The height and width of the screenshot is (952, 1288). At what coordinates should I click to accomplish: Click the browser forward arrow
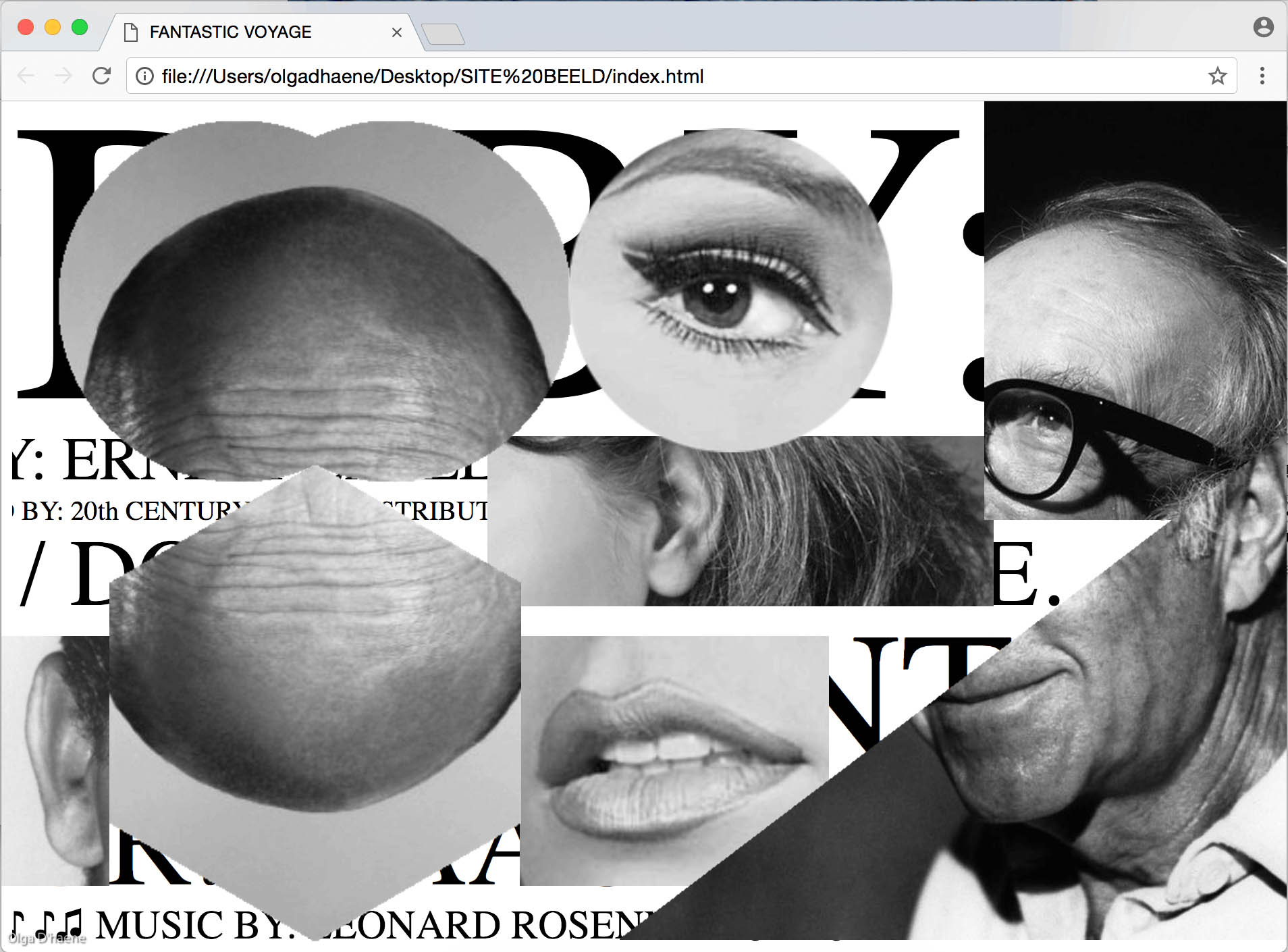point(63,76)
